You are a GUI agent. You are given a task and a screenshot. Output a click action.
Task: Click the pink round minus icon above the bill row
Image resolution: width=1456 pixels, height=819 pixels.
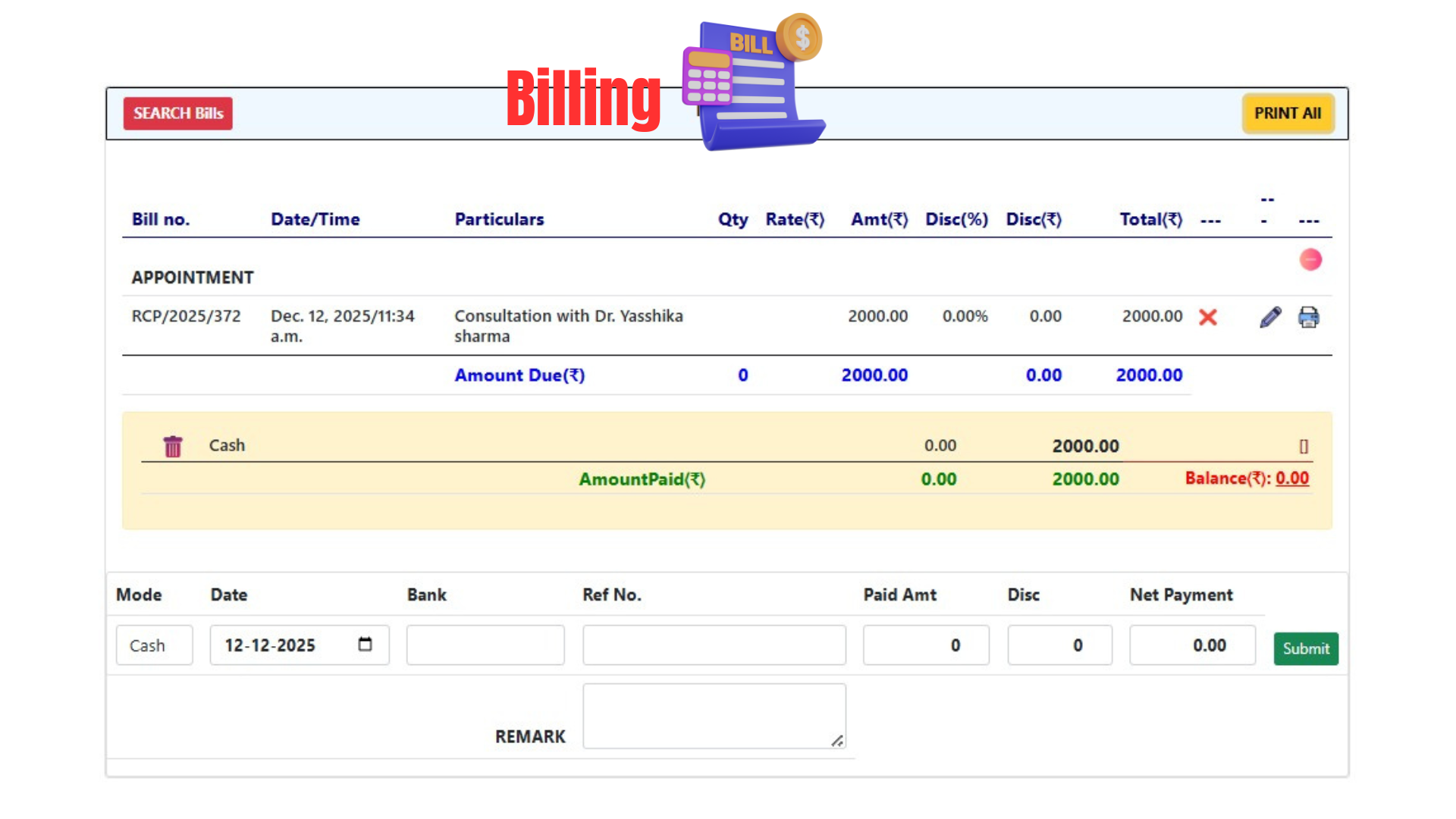(1310, 260)
